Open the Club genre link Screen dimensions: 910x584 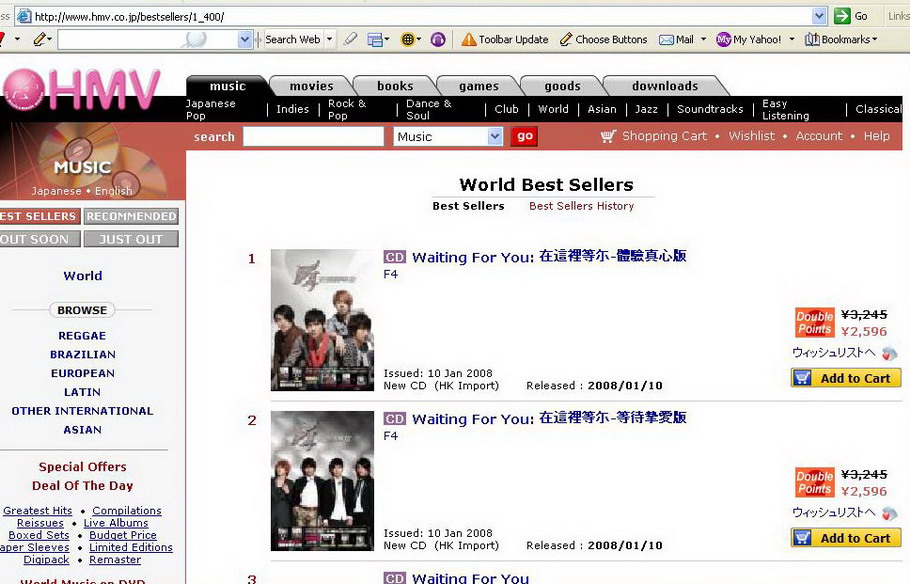506,109
